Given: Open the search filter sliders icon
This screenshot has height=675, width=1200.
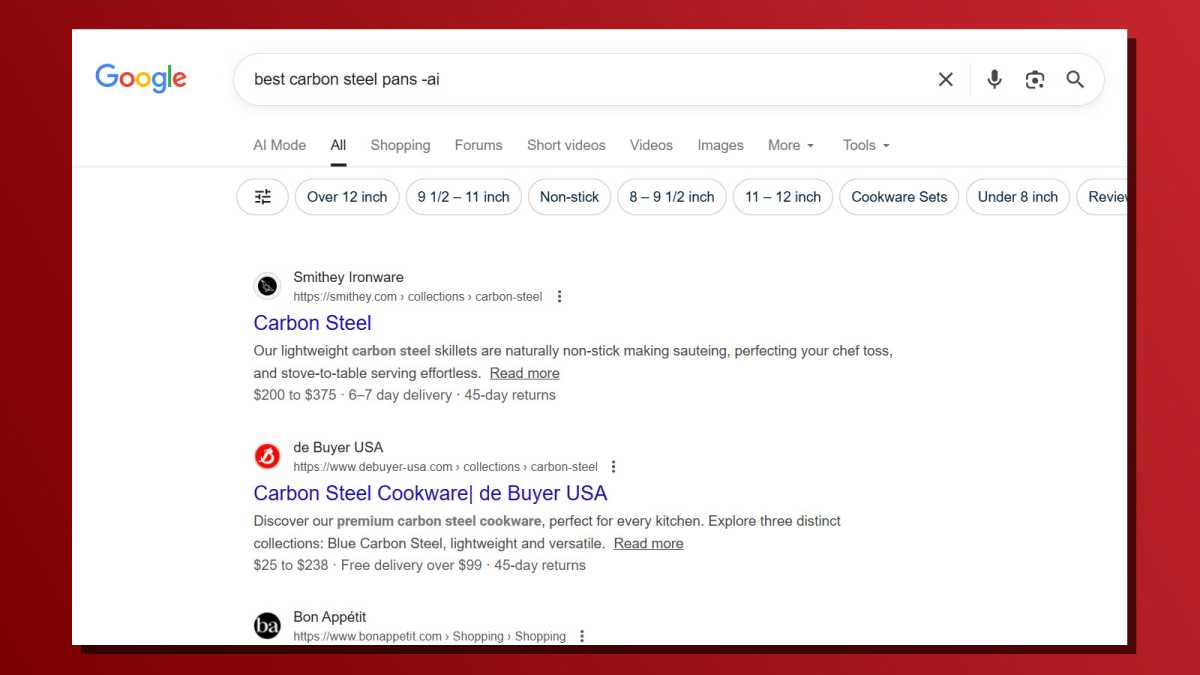Looking at the screenshot, I should click(x=263, y=197).
